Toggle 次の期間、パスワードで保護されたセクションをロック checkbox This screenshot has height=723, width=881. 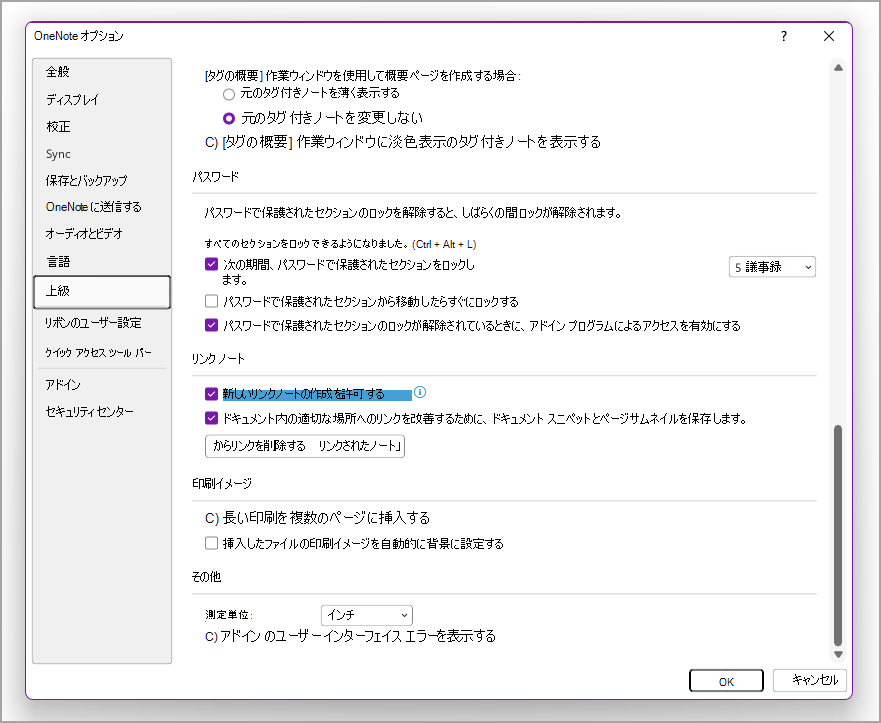click(x=211, y=264)
